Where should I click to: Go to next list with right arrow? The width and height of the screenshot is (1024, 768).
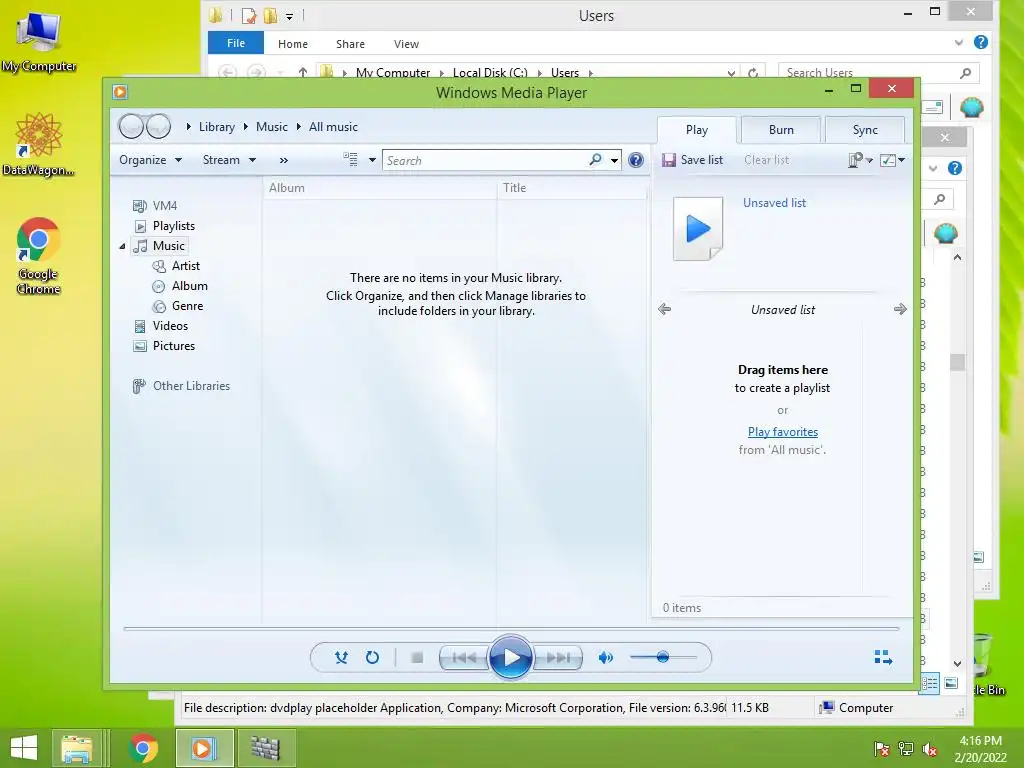pyautogui.click(x=900, y=309)
